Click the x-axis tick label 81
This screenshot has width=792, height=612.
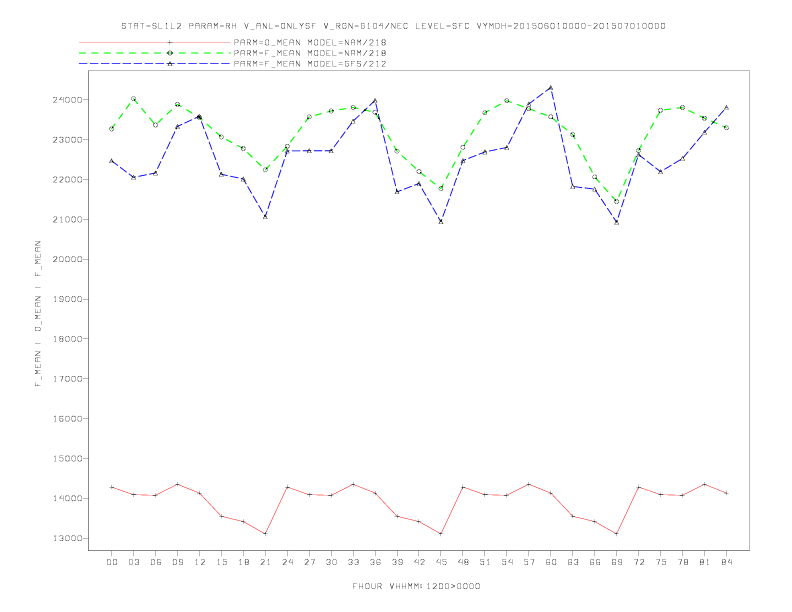click(705, 562)
